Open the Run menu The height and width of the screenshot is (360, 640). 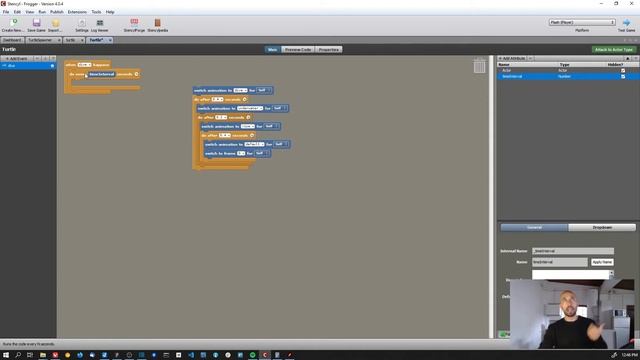[x=42, y=12]
